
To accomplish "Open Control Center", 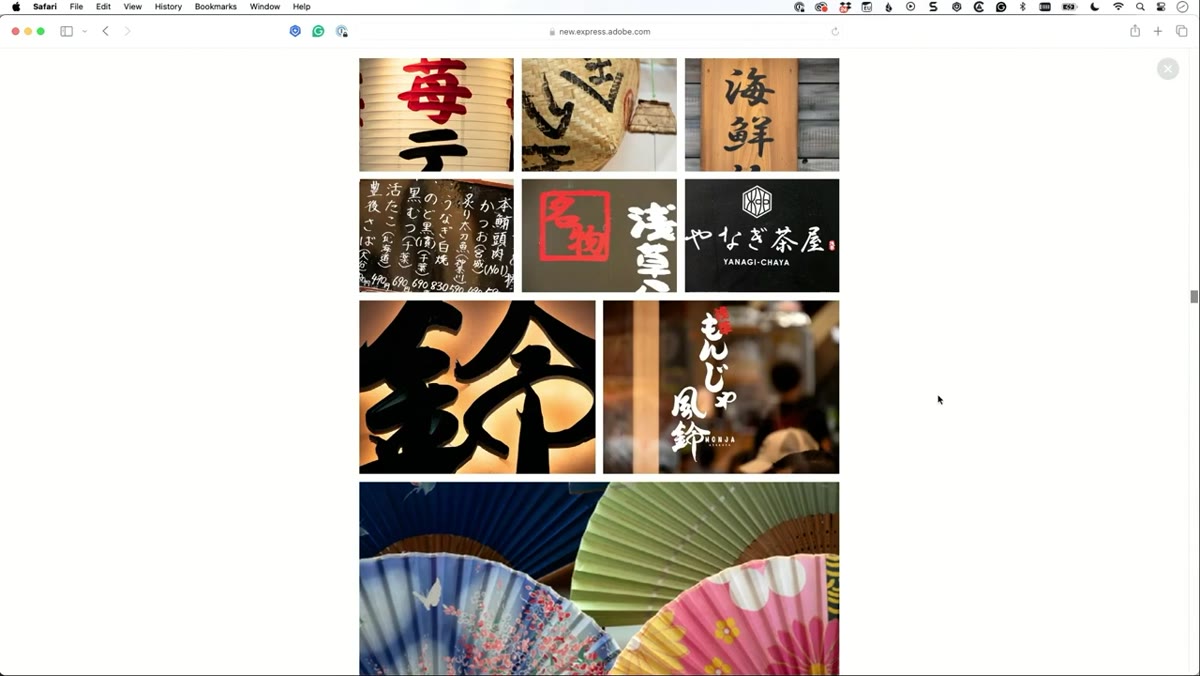I will [x=1161, y=6].
